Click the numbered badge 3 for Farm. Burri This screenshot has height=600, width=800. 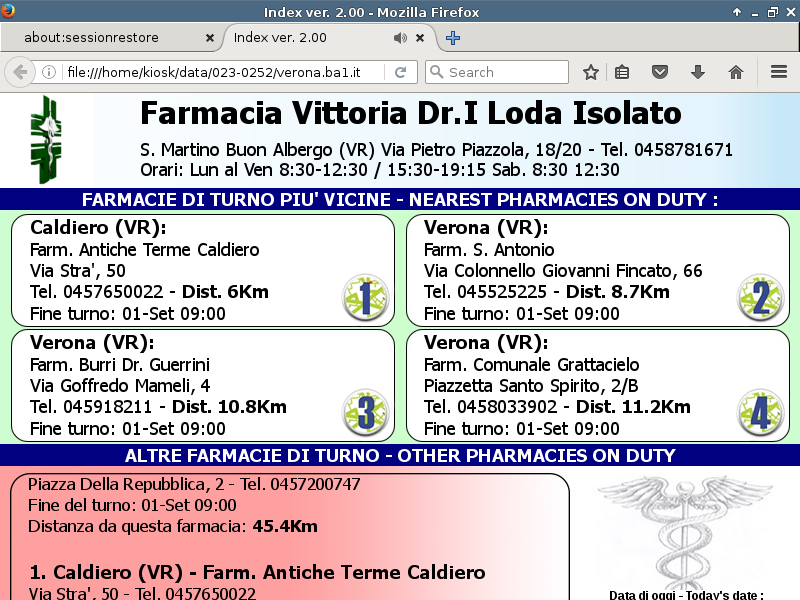(365, 413)
